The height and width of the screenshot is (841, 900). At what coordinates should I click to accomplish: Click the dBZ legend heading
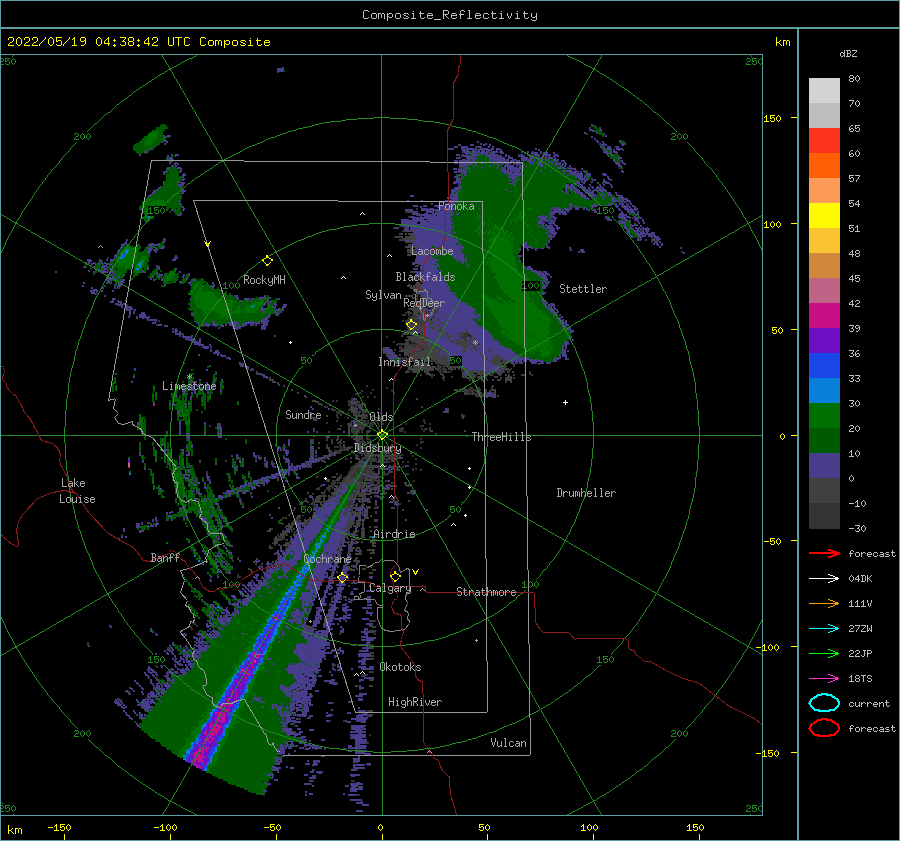(x=848, y=53)
